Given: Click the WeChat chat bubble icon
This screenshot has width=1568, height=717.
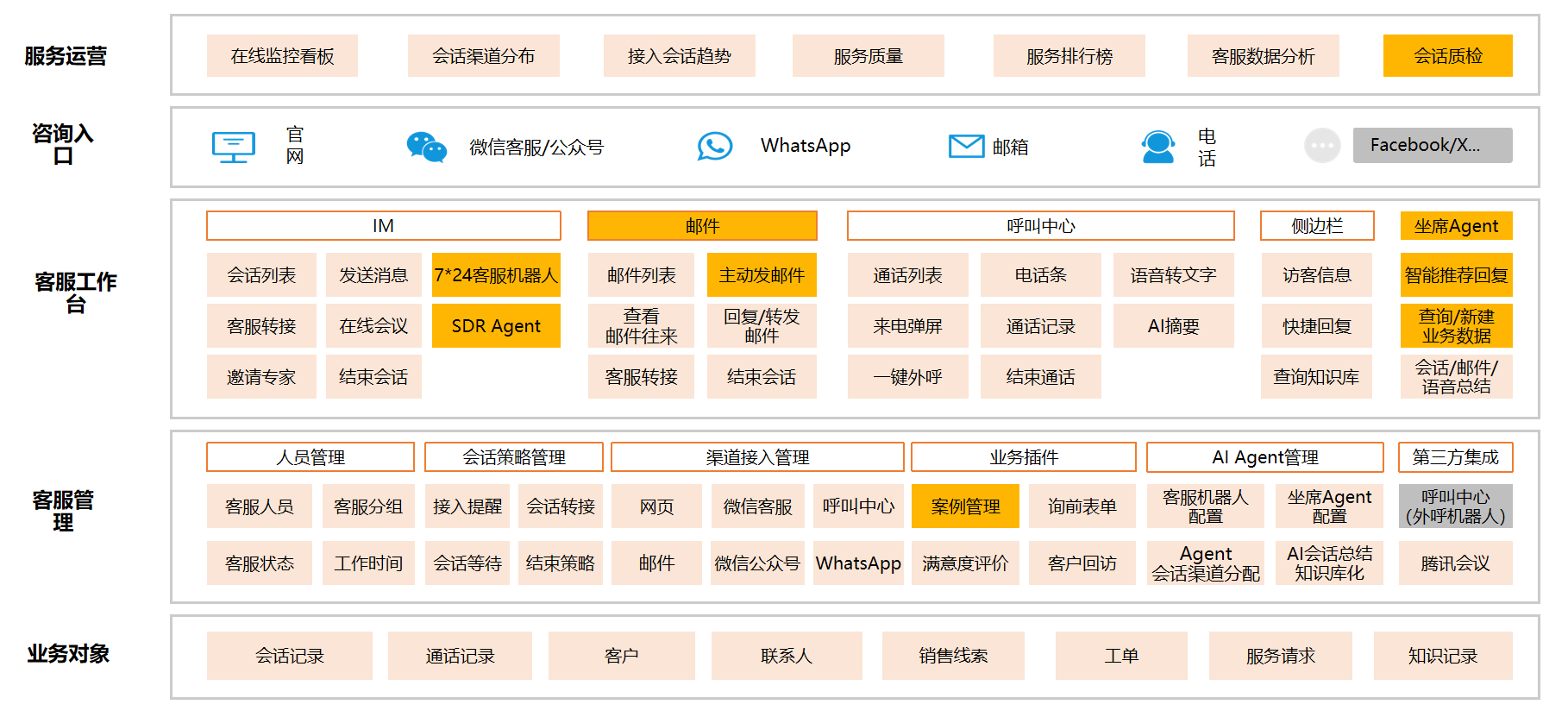Looking at the screenshot, I should (427, 147).
